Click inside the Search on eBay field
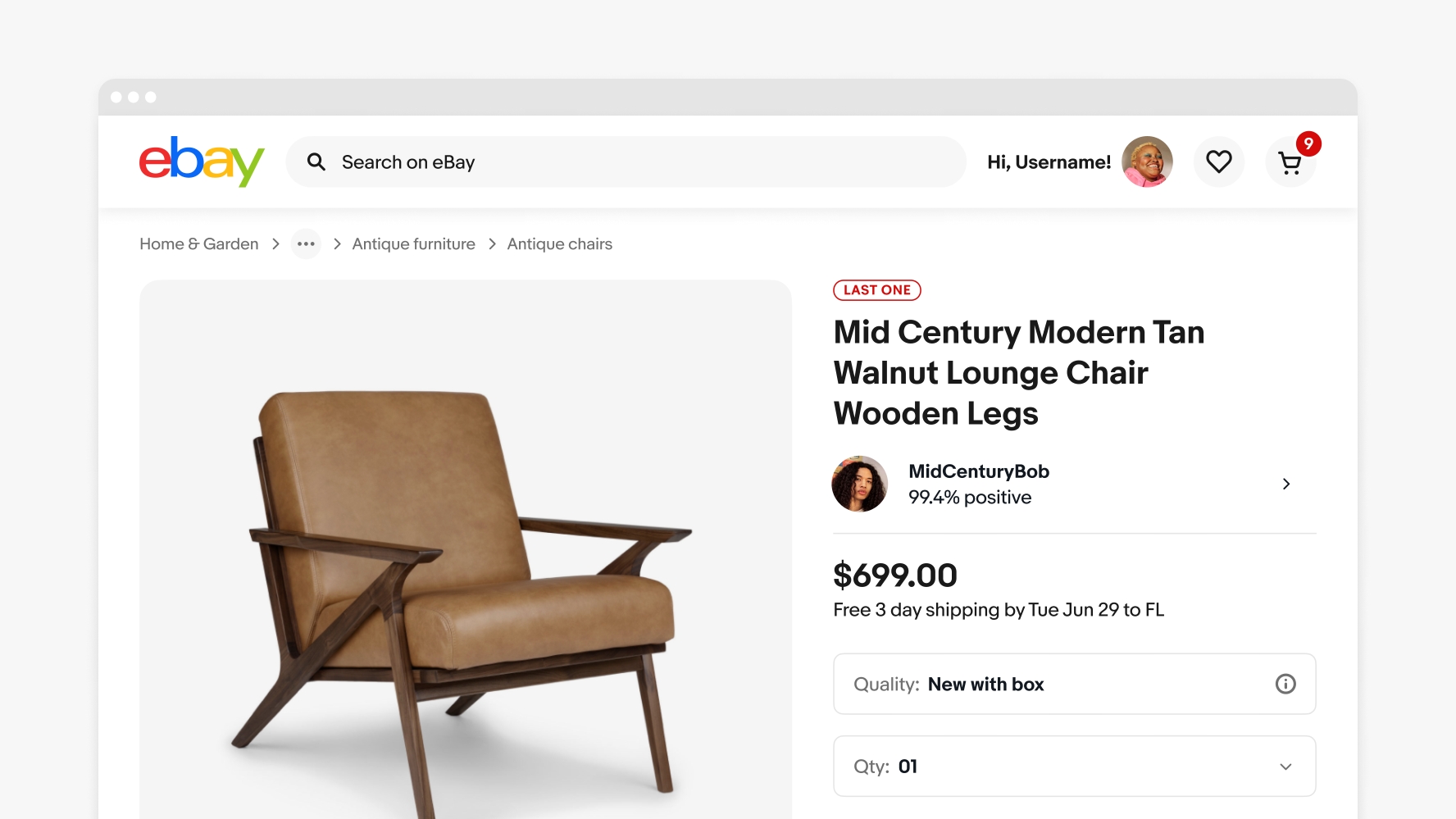Screen dimensions: 1456x819 pyautogui.click(x=574, y=162)
